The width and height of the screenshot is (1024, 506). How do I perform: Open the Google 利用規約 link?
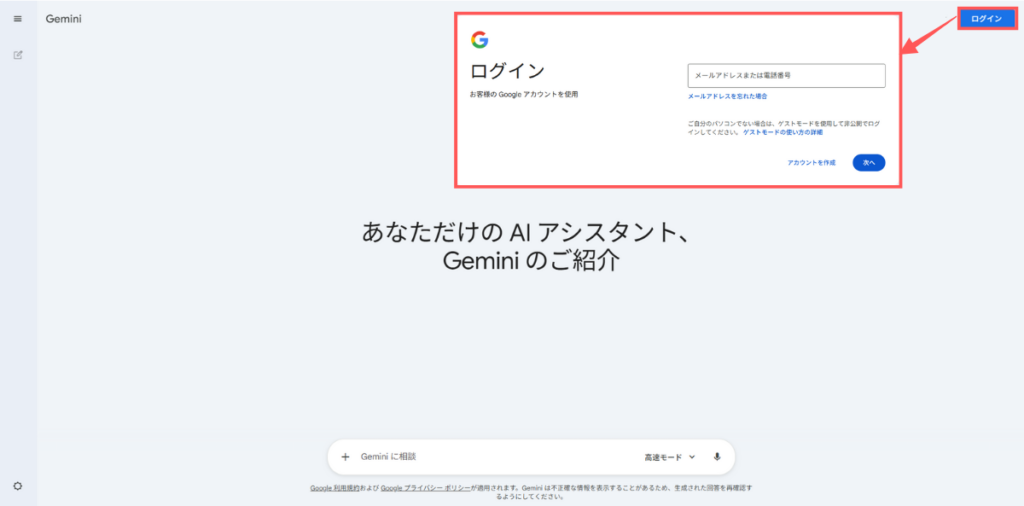coord(334,488)
